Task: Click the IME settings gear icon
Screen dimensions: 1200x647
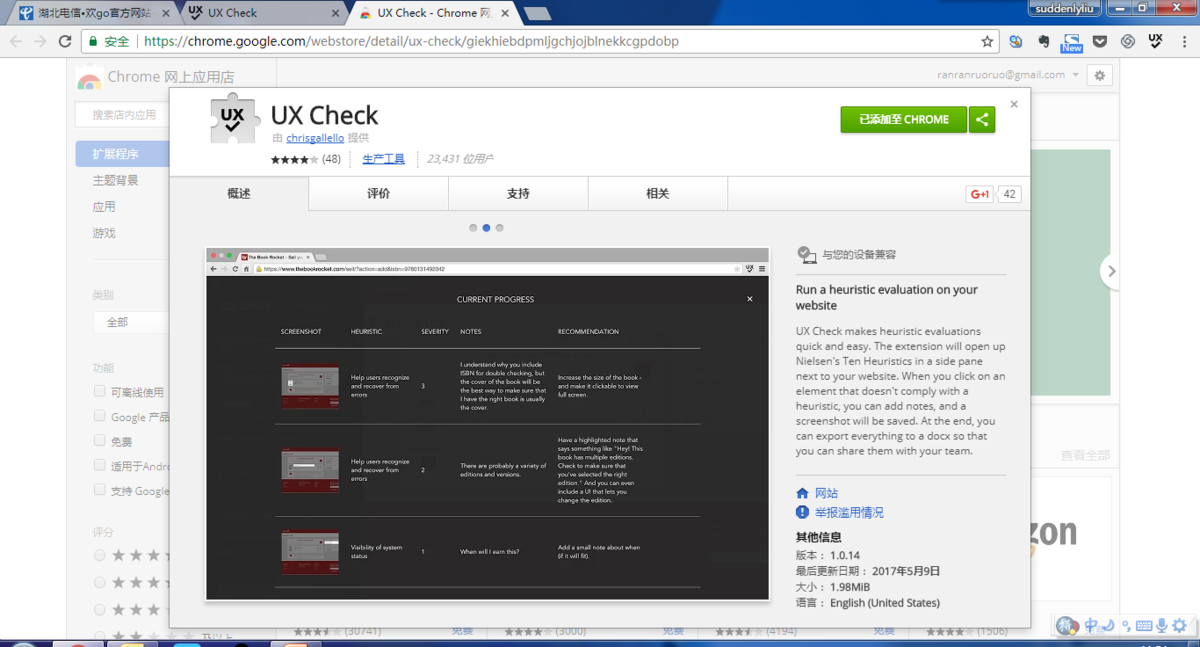Action: 1180,626
